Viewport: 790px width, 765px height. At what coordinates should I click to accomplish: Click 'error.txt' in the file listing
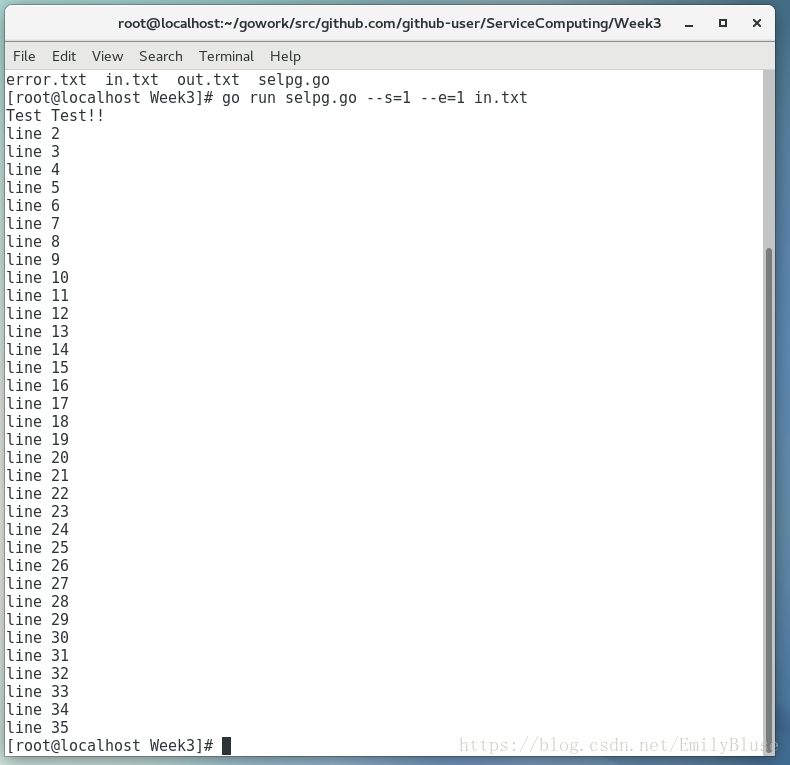[x=46, y=80]
